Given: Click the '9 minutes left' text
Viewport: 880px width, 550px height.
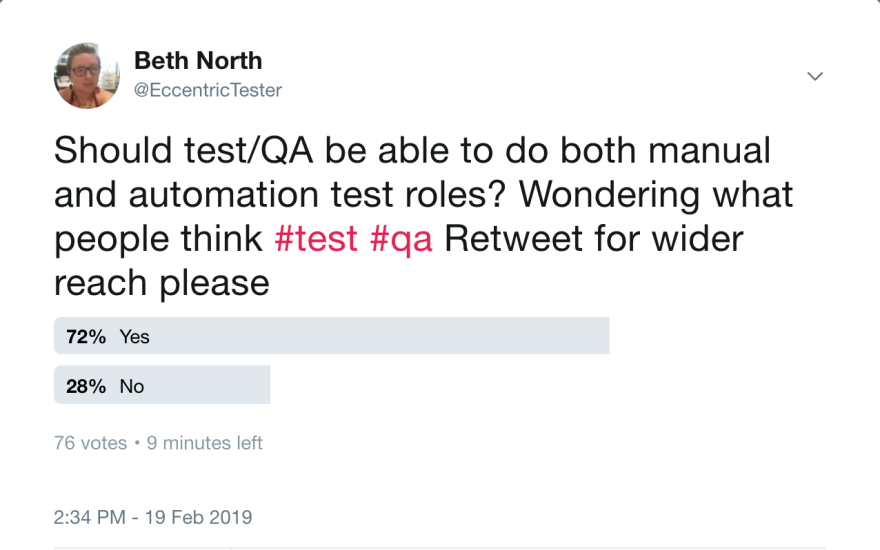Looking at the screenshot, I should pyautogui.click(x=205, y=442).
